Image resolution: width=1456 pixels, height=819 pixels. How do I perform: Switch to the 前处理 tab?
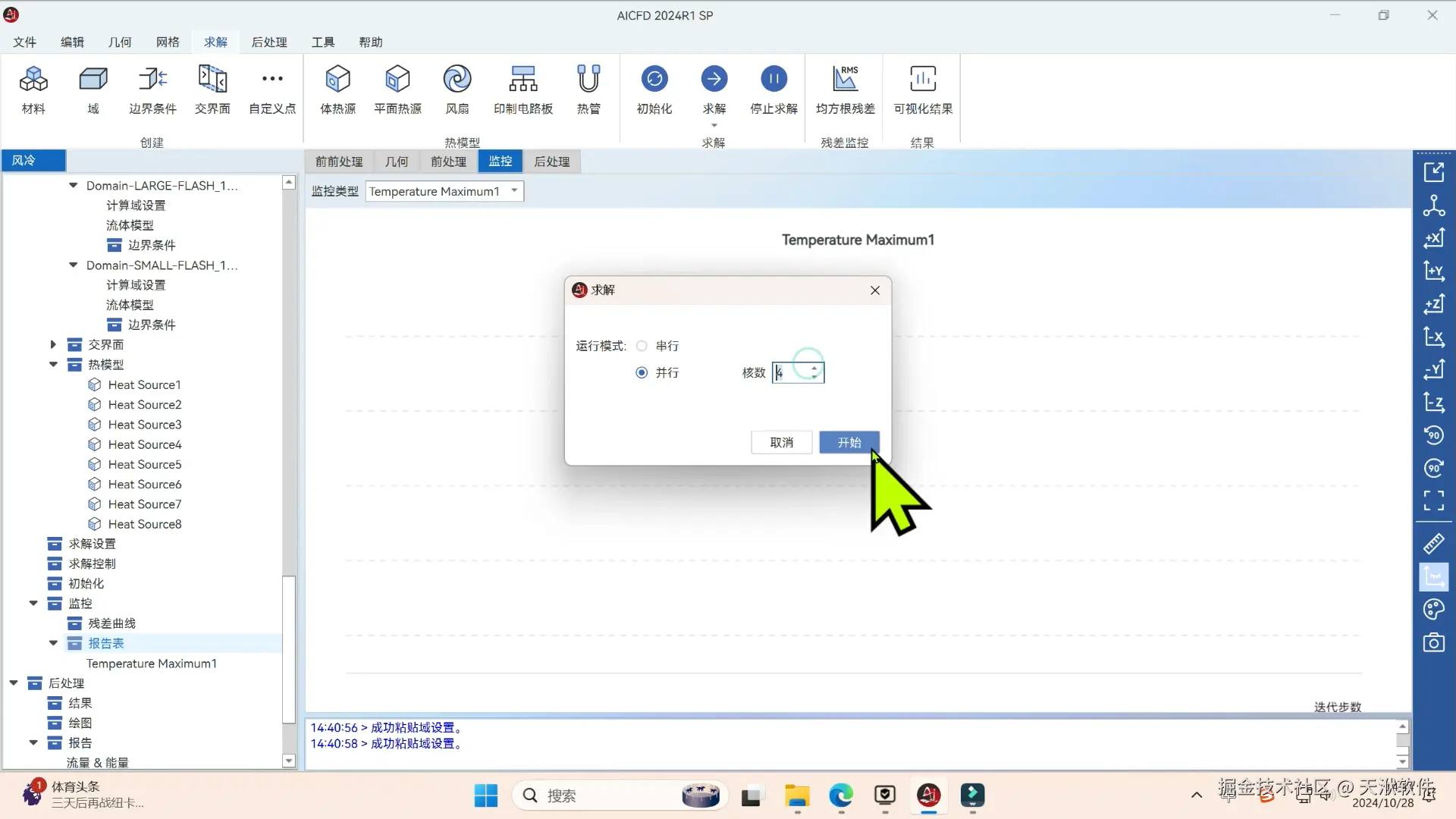[448, 162]
